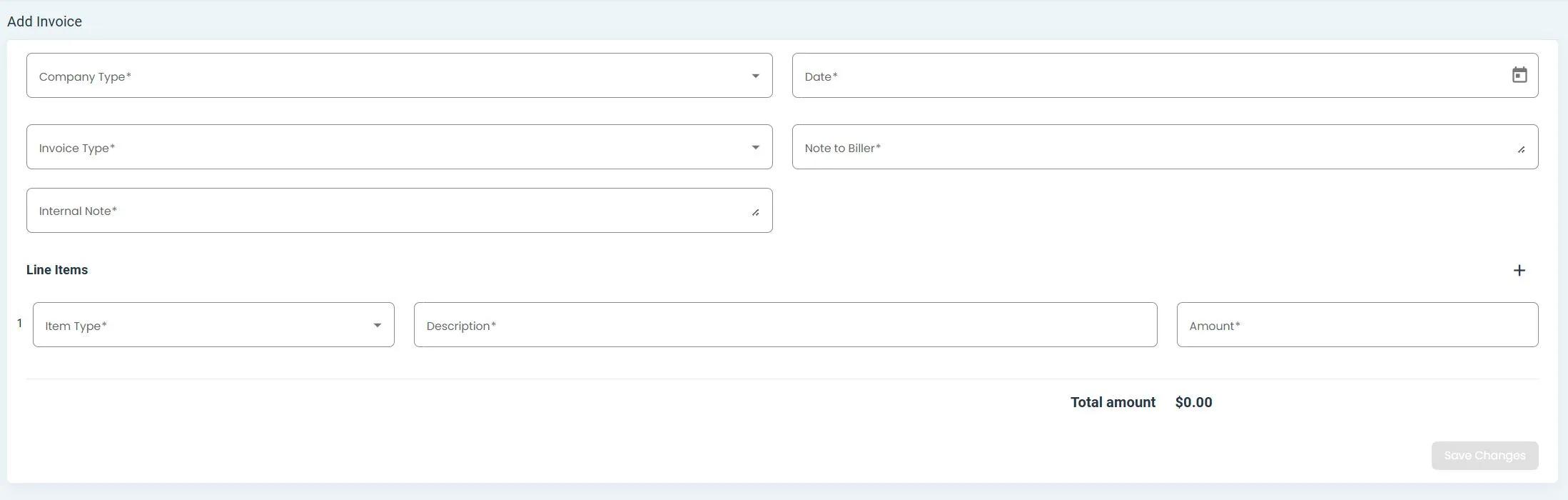This screenshot has height=500, width=1568.
Task: Click into the Internal Note textarea
Action: [385, 211]
